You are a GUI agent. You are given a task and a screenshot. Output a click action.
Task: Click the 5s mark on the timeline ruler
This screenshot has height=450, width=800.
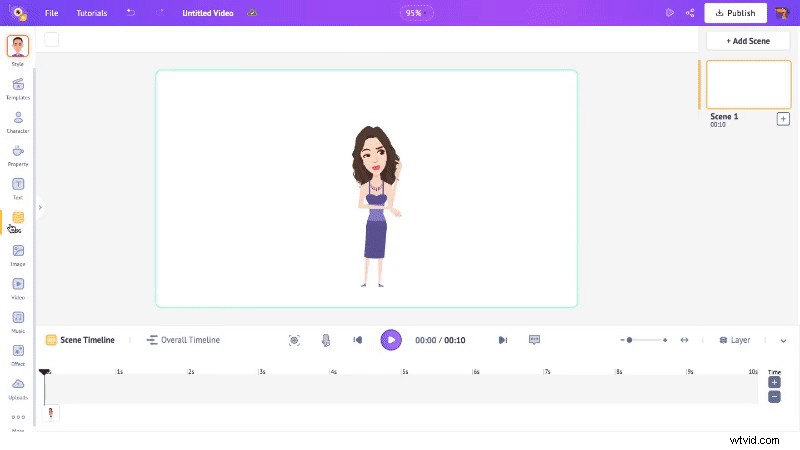pyautogui.click(x=404, y=371)
